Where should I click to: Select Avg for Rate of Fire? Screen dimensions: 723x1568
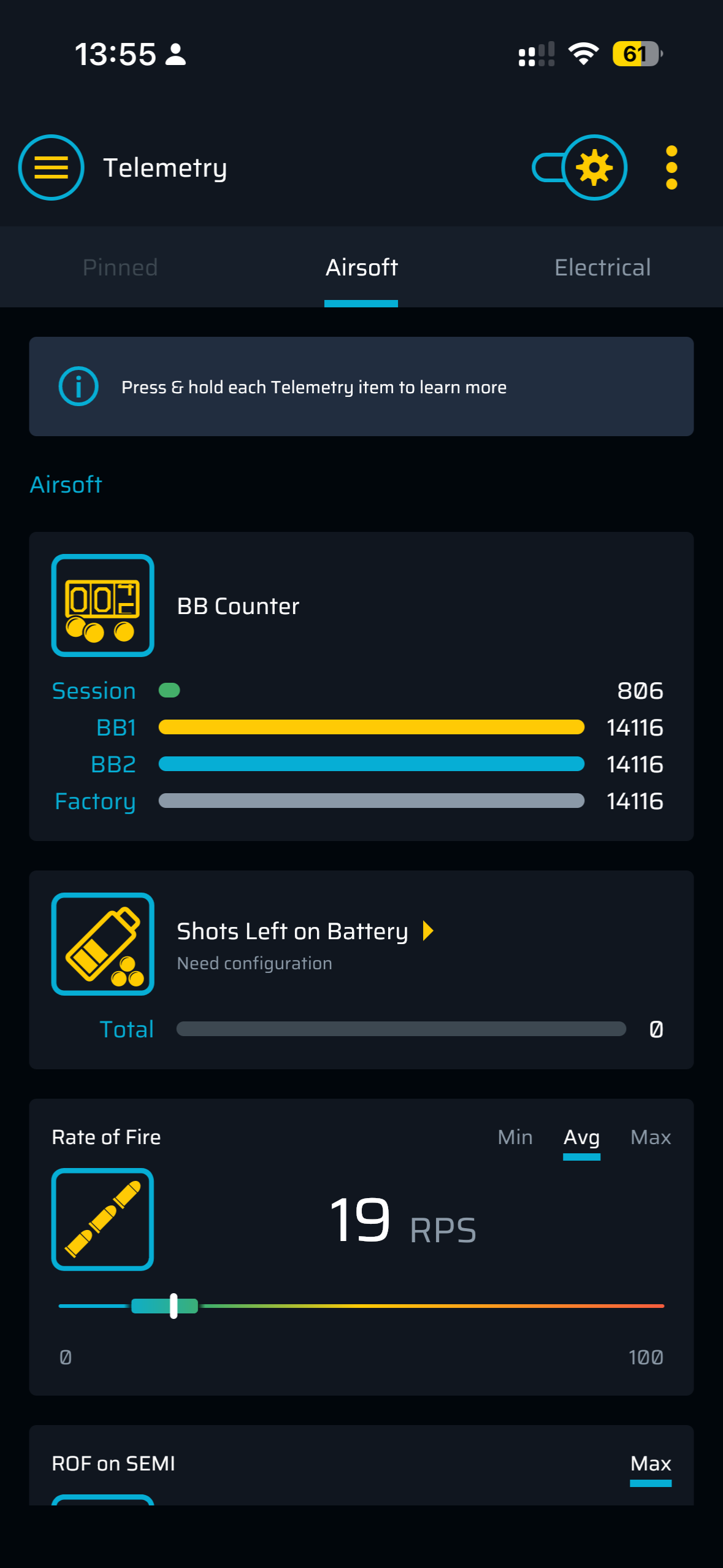[x=581, y=1137]
